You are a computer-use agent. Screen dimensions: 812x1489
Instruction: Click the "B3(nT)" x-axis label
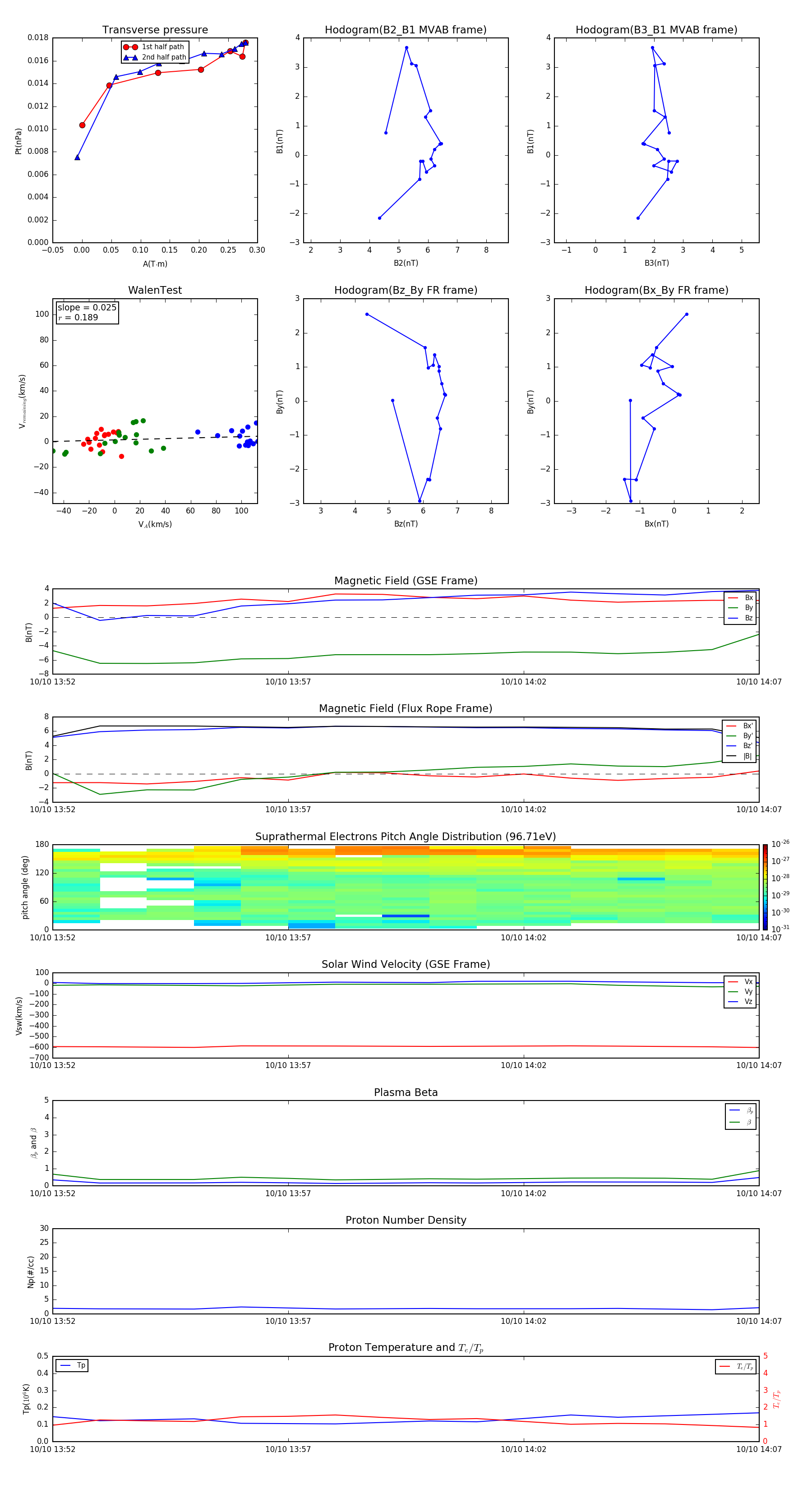pyautogui.click(x=656, y=263)
